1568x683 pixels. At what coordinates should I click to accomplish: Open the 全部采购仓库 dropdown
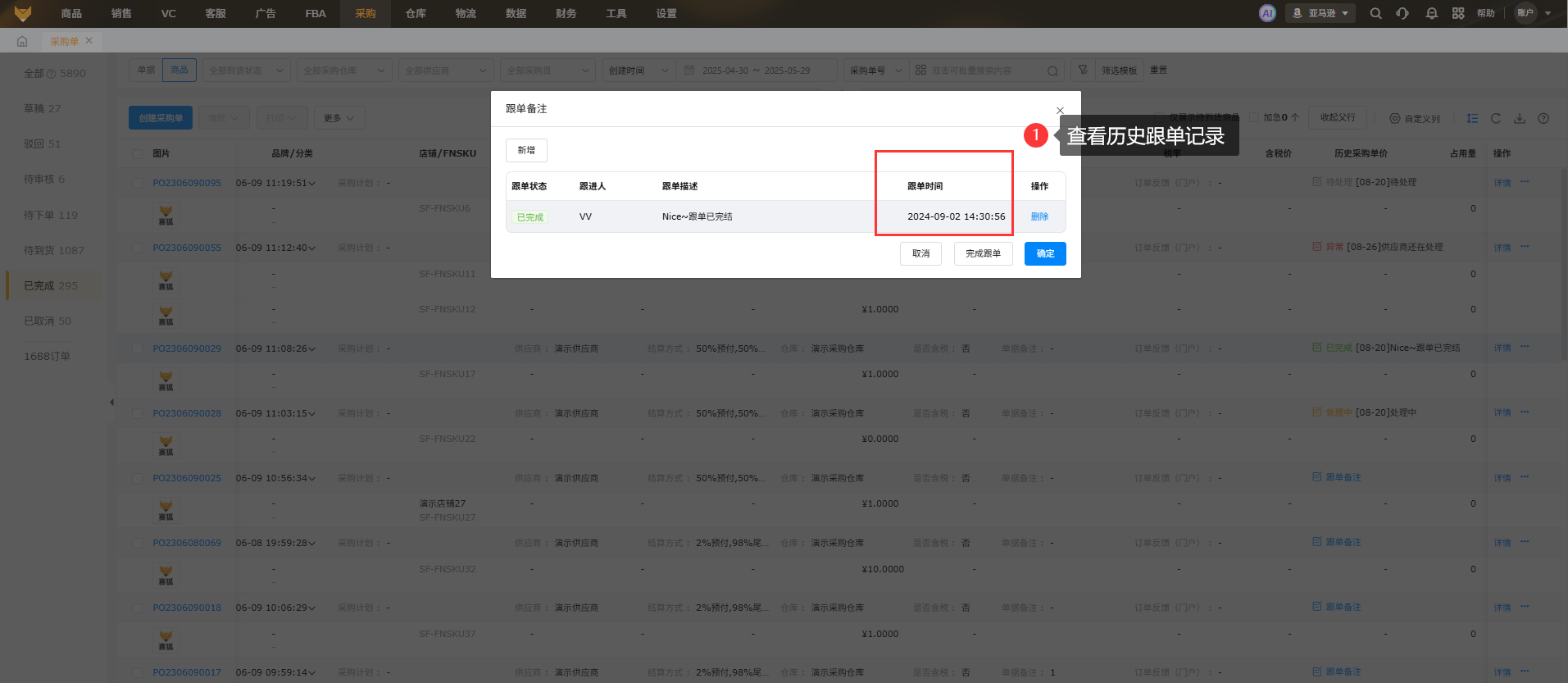click(x=344, y=71)
